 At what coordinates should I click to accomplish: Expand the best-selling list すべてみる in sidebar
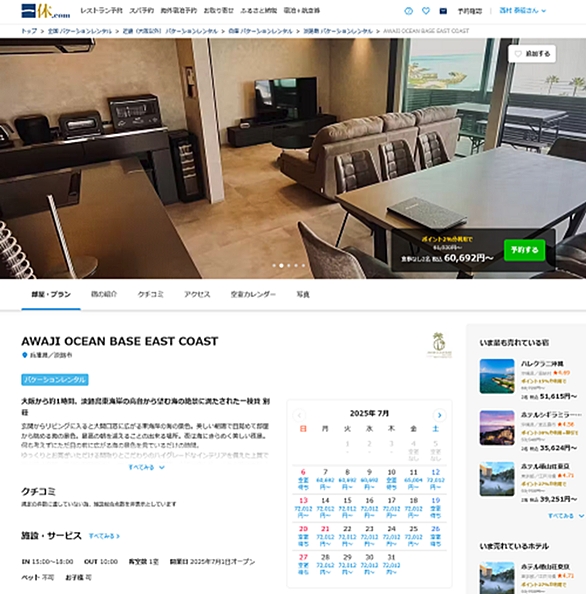(566, 516)
